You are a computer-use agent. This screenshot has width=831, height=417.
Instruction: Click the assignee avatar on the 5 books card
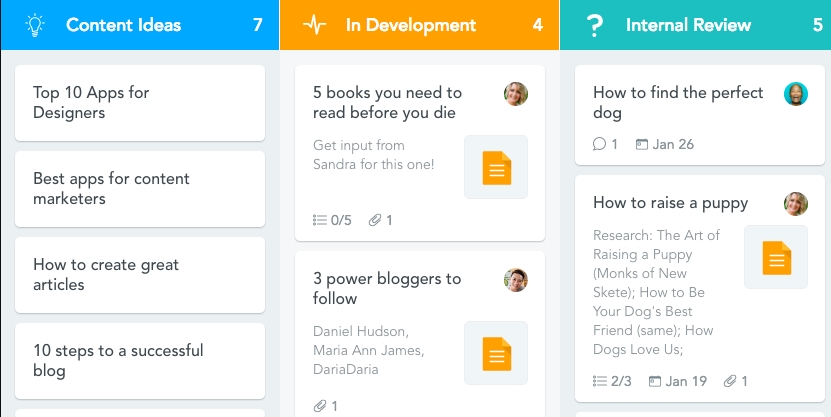coord(516,94)
